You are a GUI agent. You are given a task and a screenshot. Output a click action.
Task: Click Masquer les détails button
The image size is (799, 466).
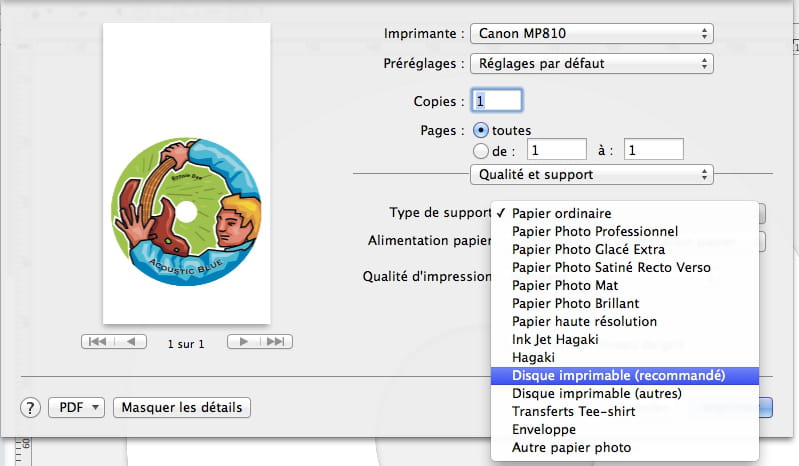[x=181, y=407]
